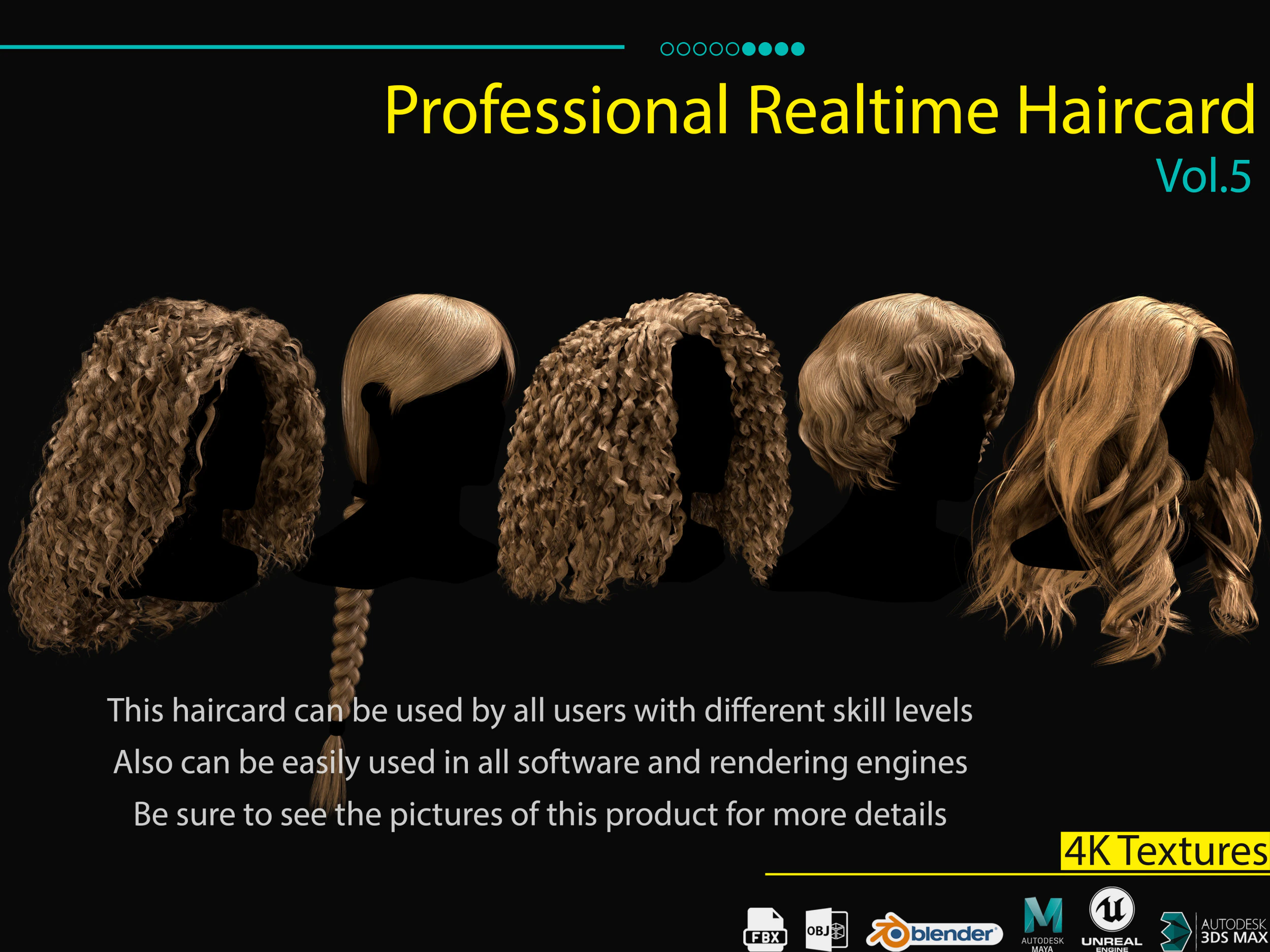Click the Blender logo

point(934,932)
